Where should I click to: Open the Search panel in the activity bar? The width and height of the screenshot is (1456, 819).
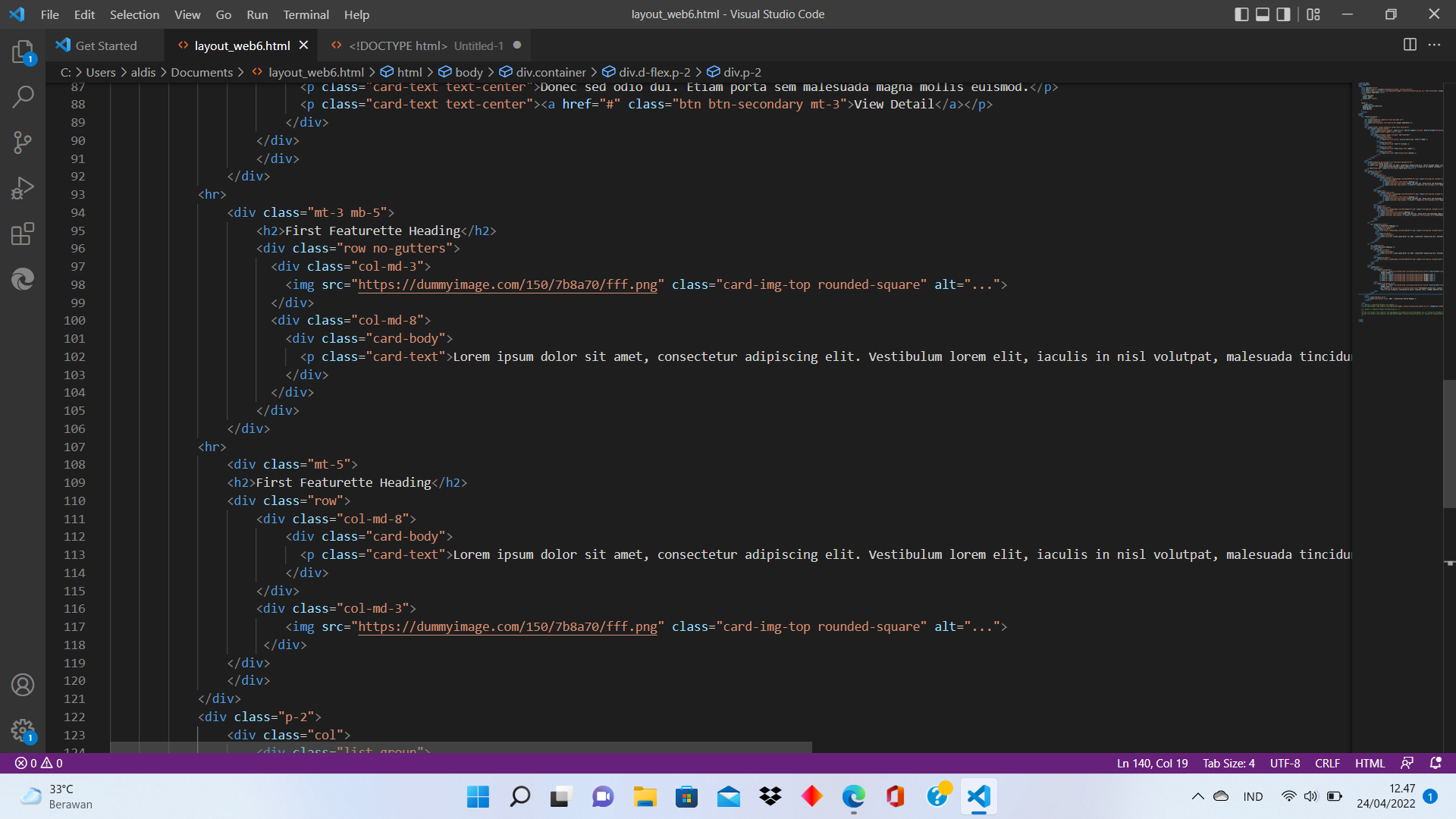click(x=23, y=96)
